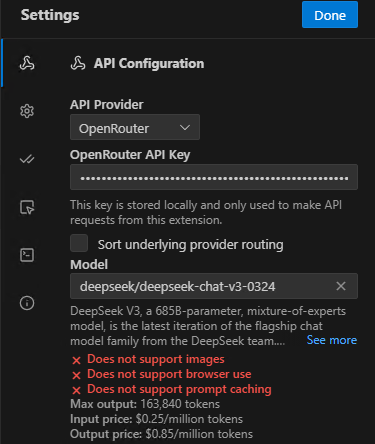This screenshot has height=444, width=375.
Task: Click the See more link
Action: point(331,340)
